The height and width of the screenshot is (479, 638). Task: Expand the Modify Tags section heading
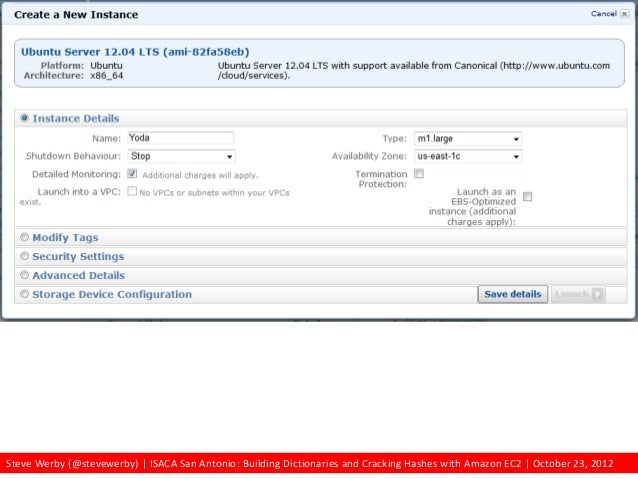click(x=65, y=238)
